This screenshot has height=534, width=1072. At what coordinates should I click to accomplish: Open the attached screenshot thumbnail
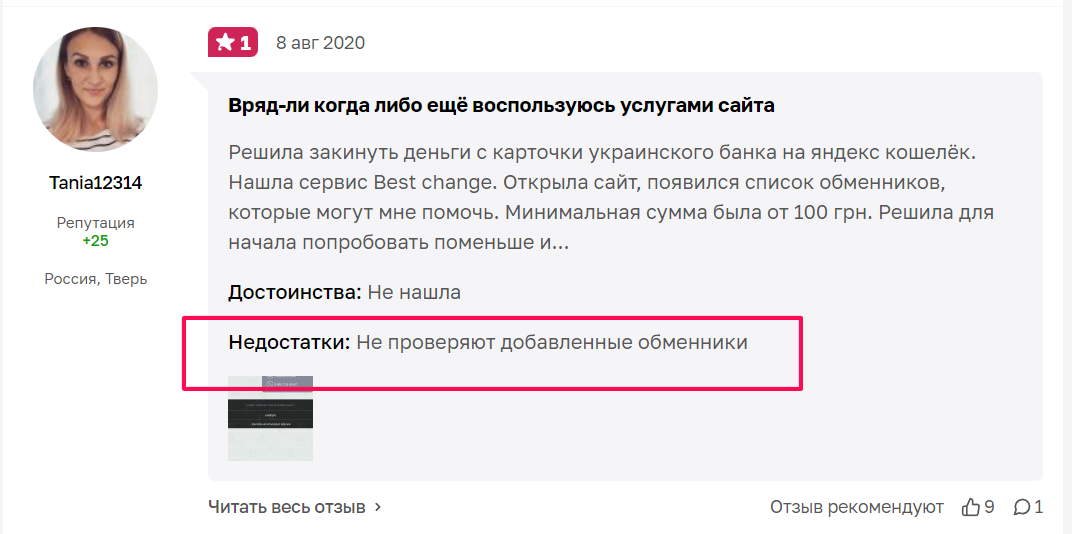tap(270, 418)
